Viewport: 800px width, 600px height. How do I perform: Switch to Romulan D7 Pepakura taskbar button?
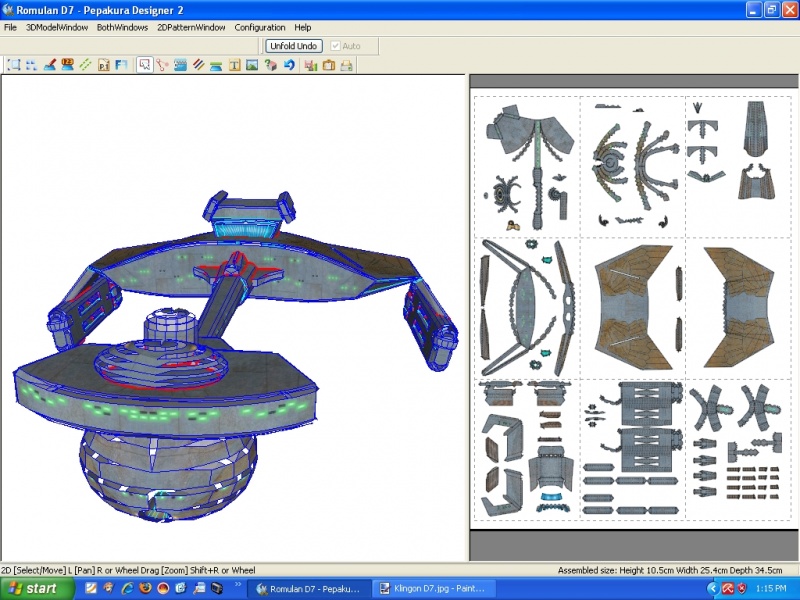(309, 589)
